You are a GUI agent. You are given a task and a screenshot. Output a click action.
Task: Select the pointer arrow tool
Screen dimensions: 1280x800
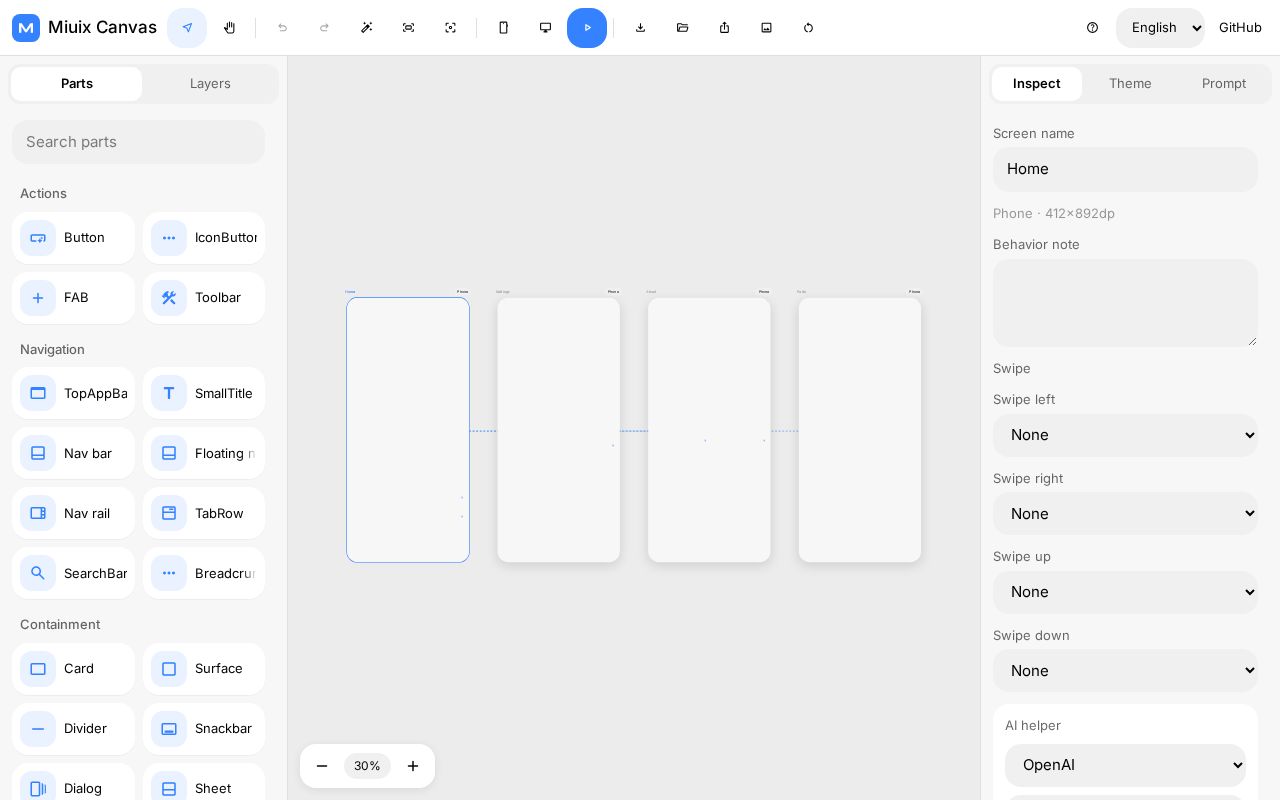[x=187, y=28]
